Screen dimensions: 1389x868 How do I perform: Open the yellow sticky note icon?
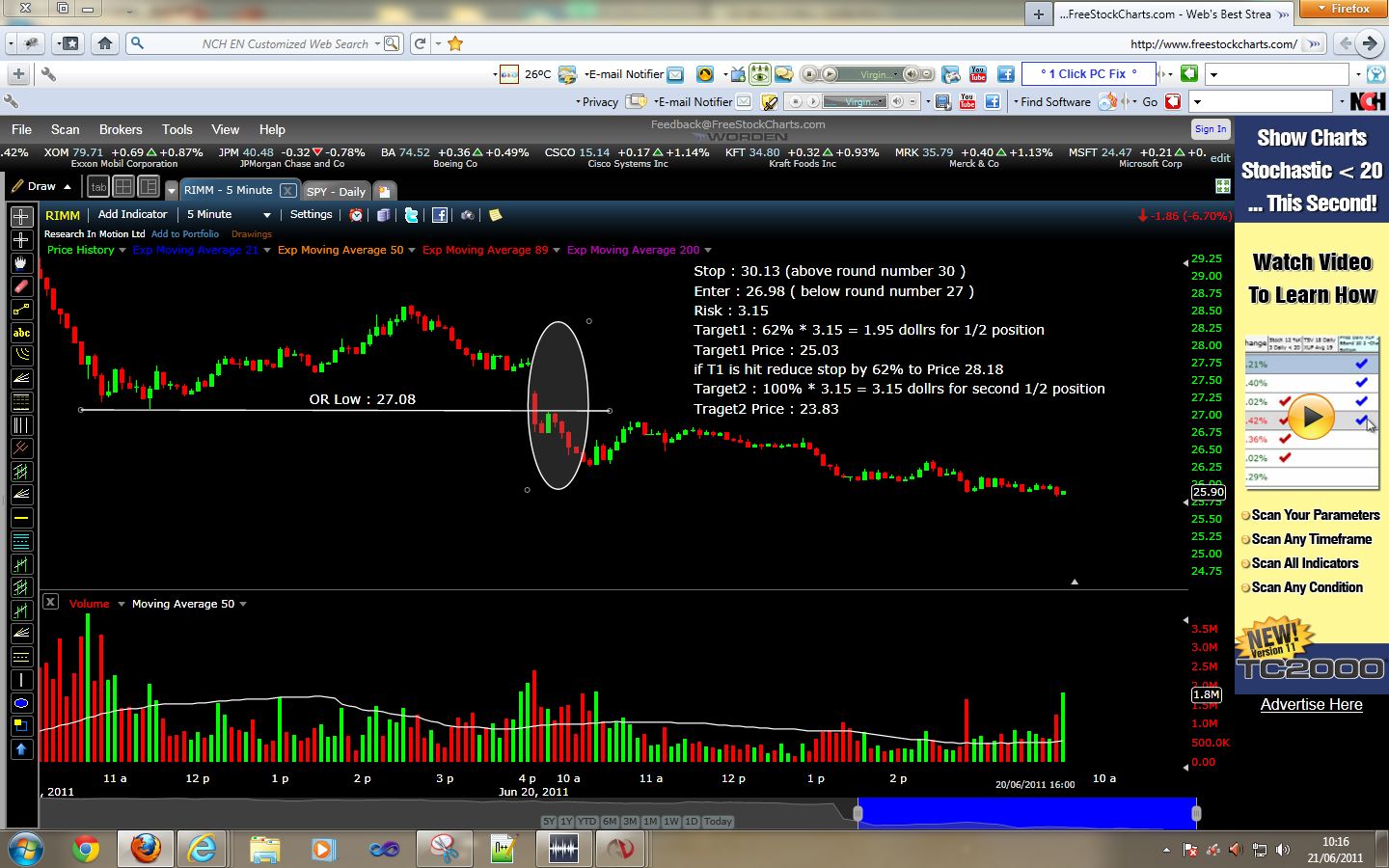pyautogui.click(x=495, y=215)
